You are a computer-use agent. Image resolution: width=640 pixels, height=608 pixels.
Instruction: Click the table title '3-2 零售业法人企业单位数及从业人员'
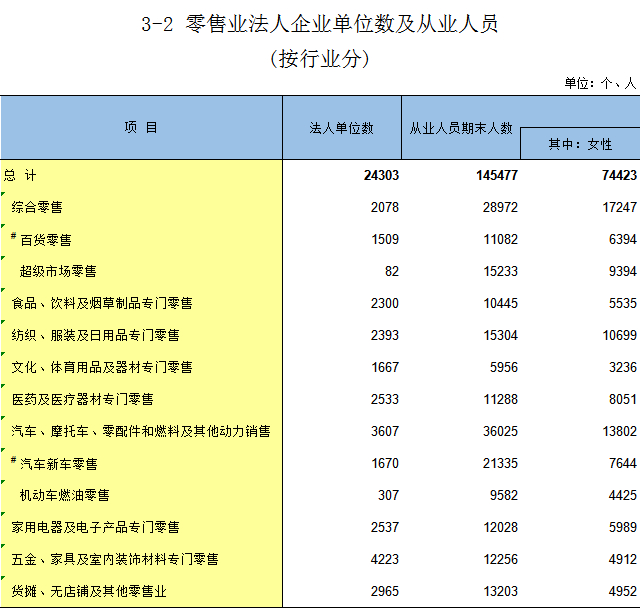[x=320, y=24]
